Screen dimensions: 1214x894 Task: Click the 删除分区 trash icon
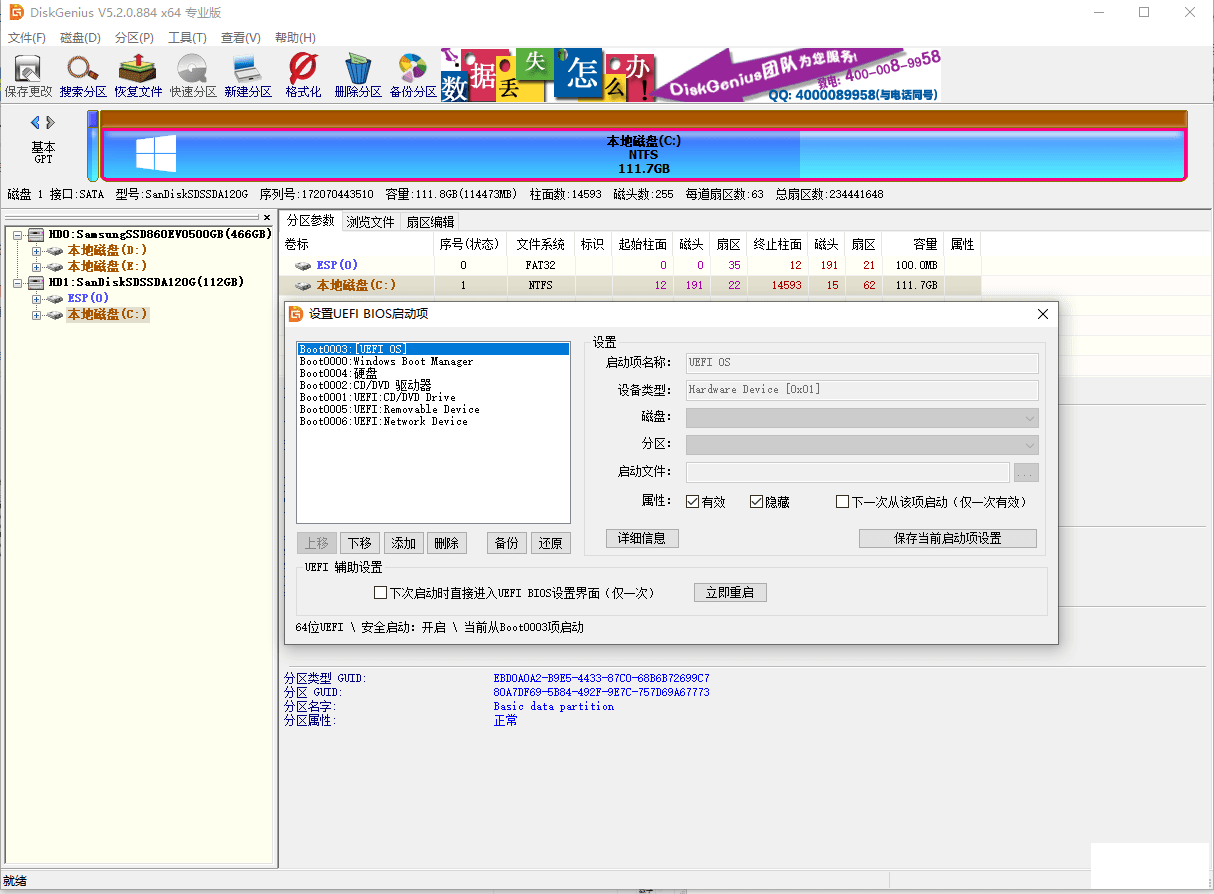(x=357, y=76)
